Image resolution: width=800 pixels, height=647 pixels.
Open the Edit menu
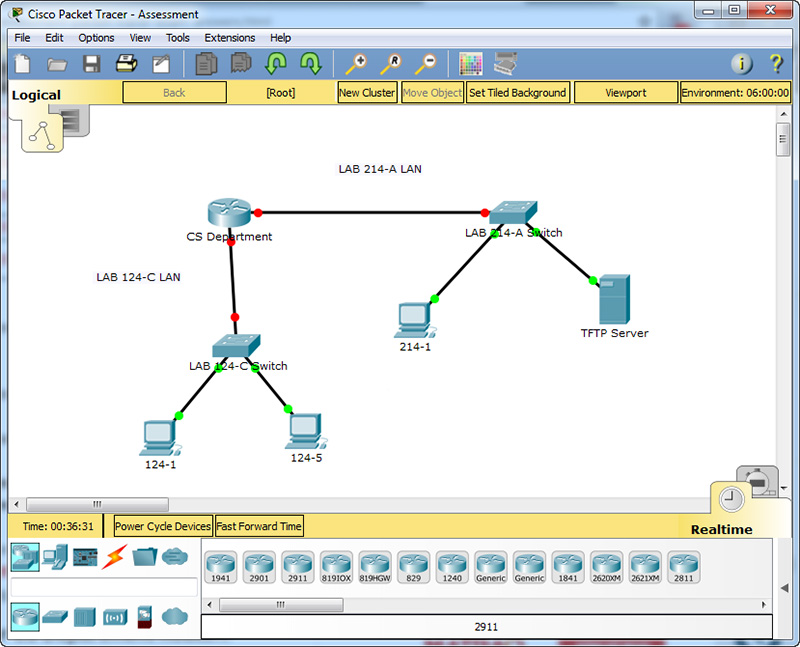(x=54, y=38)
